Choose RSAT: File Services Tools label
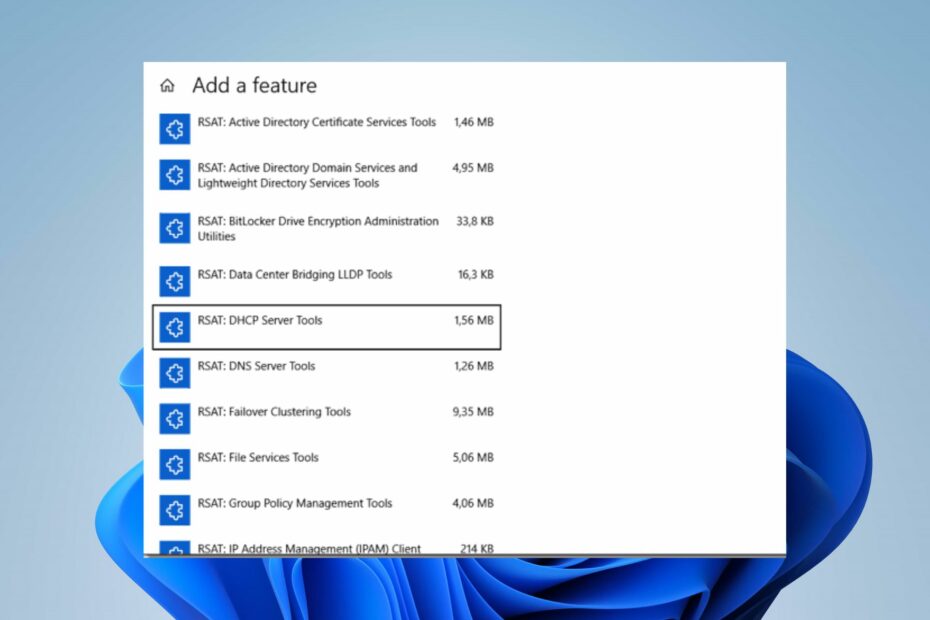930x620 pixels. [258, 457]
